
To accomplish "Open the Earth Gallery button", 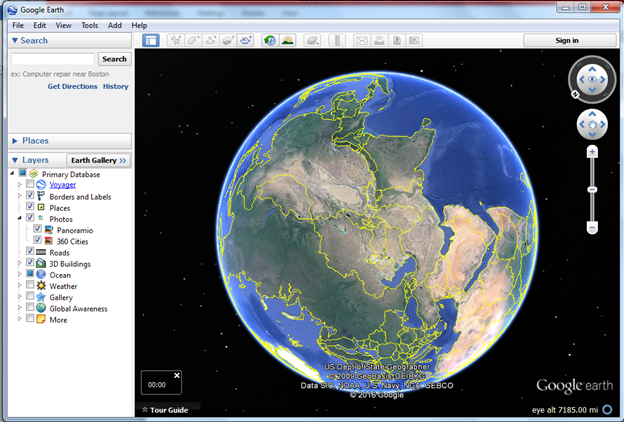I will 98,160.
